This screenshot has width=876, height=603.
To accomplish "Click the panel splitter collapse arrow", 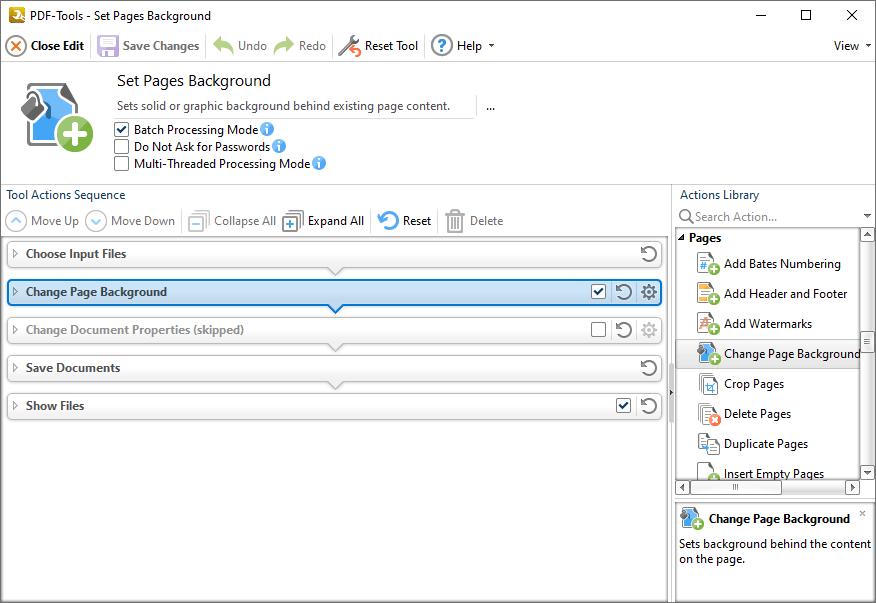I will tap(670, 393).
